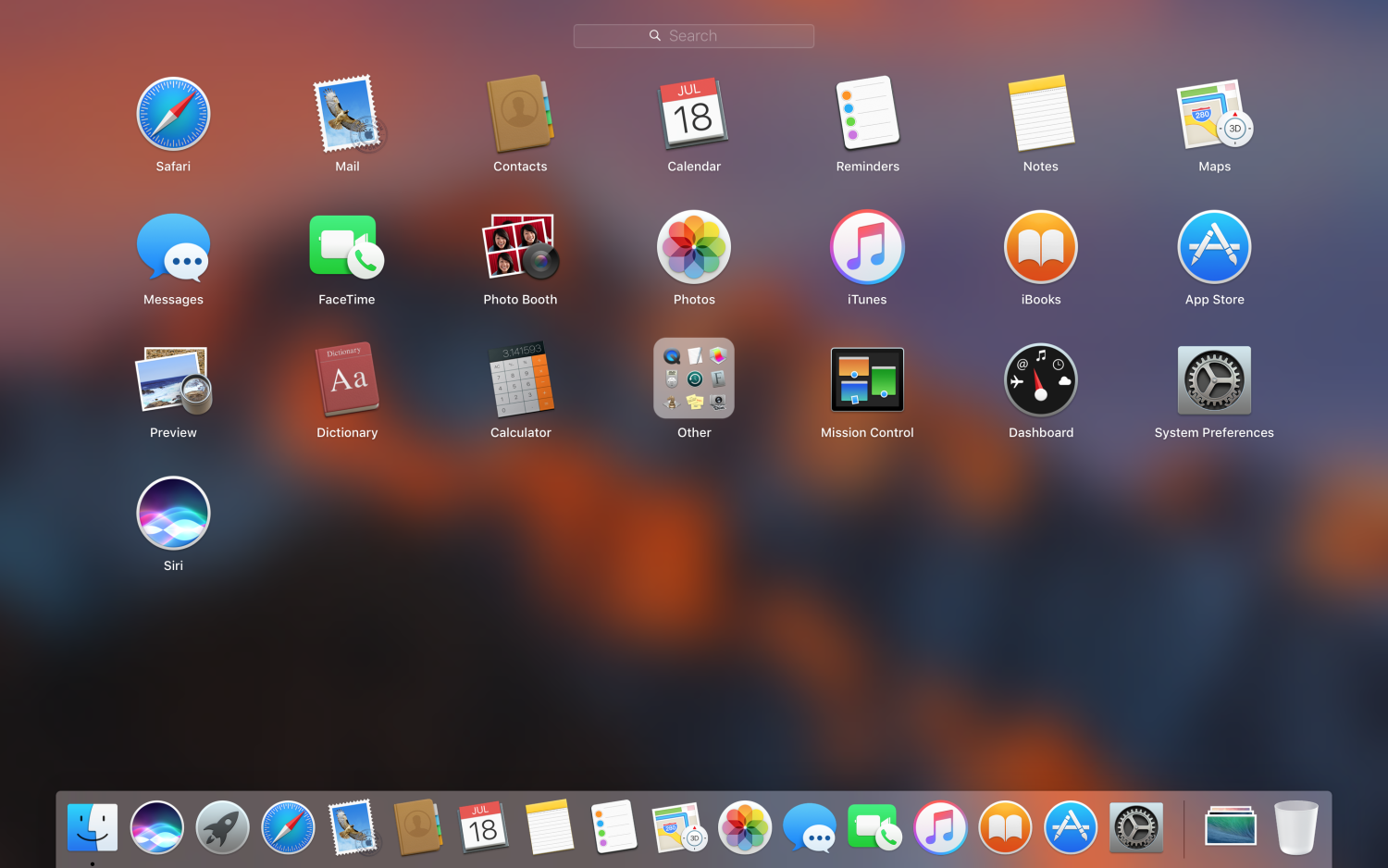Launch Mail from the Launchpad grid
The width and height of the screenshot is (1388, 868).
click(347, 114)
